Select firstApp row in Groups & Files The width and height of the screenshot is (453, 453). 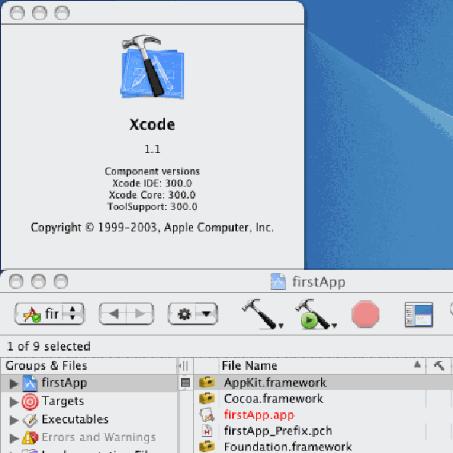coord(89,383)
